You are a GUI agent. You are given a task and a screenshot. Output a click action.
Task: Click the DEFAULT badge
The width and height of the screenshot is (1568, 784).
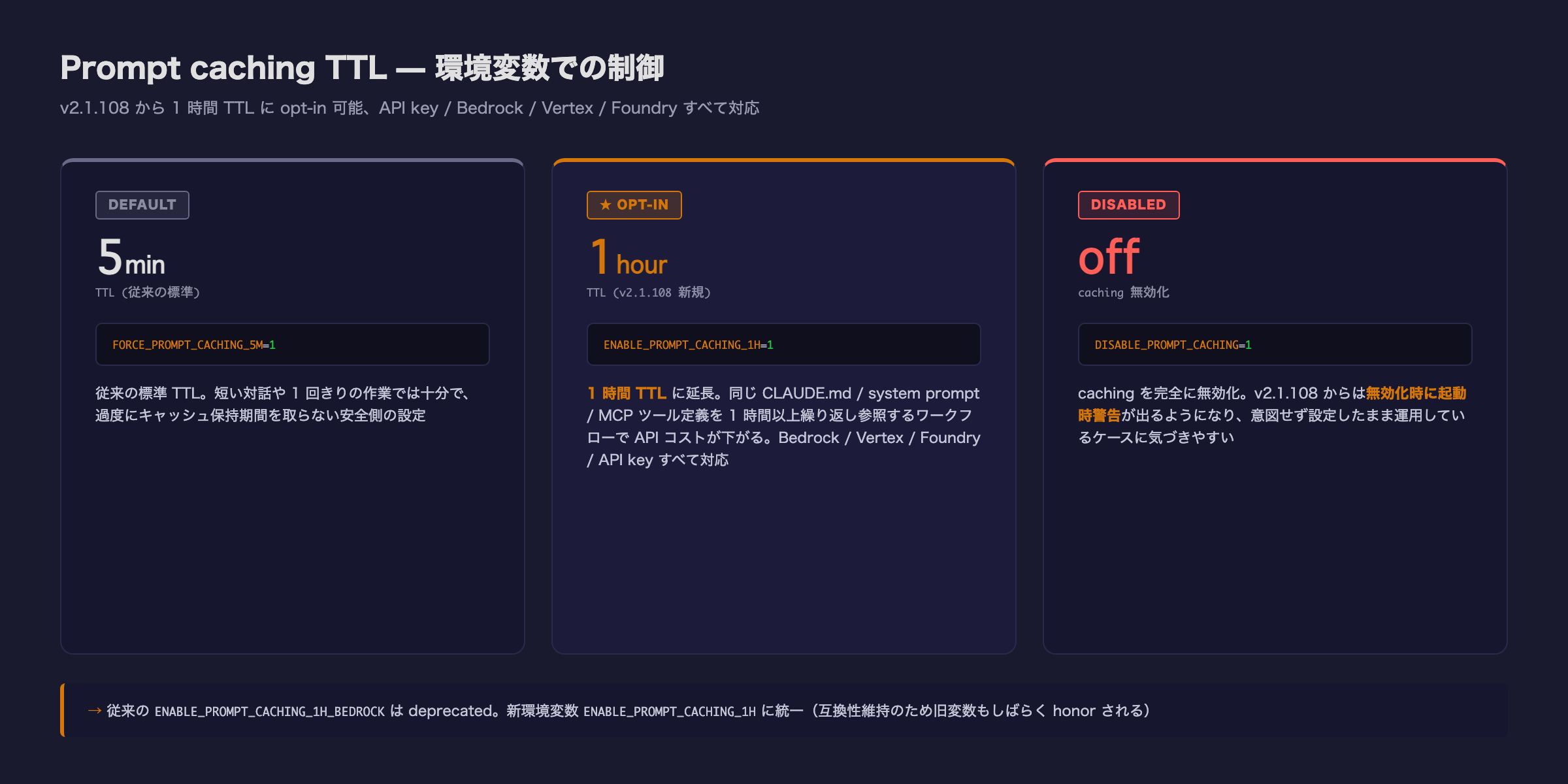pos(142,205)
